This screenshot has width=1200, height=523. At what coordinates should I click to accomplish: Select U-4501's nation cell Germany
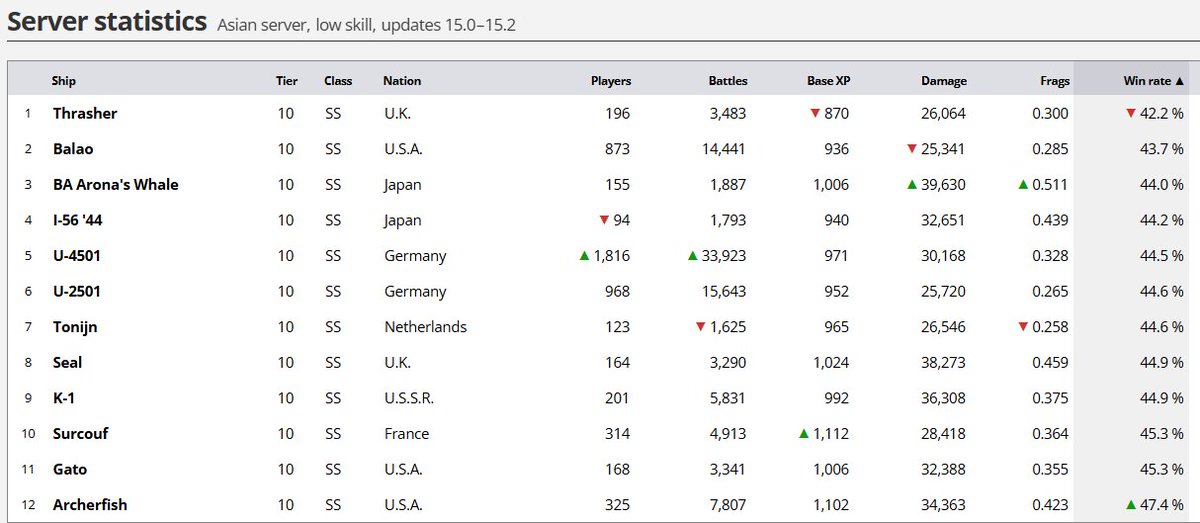pos(413,256)
